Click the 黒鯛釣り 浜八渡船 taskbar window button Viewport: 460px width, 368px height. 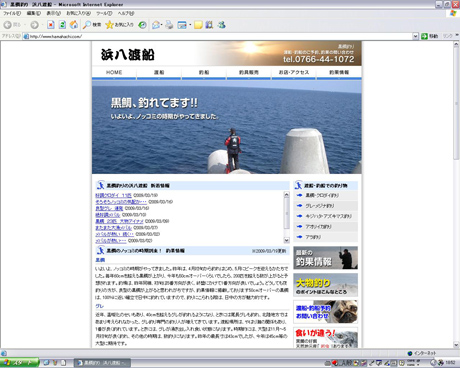pos(102,363)
